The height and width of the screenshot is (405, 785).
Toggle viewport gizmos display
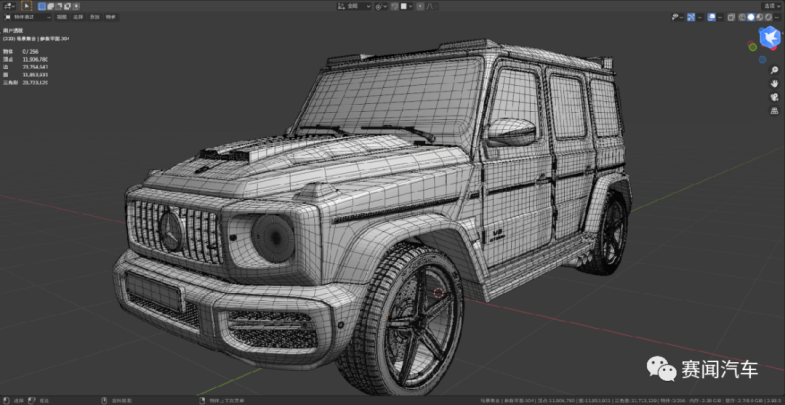693,17
